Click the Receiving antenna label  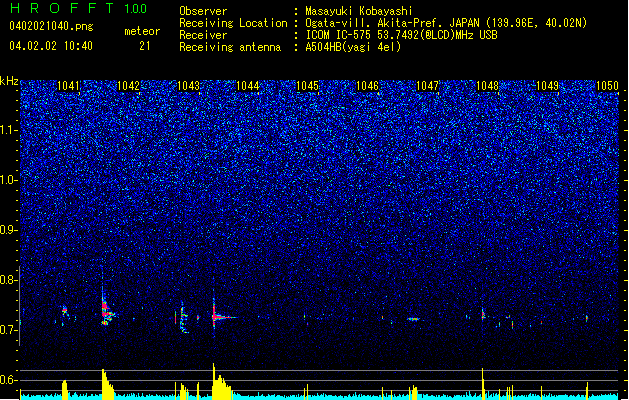(x=230, y=47)
